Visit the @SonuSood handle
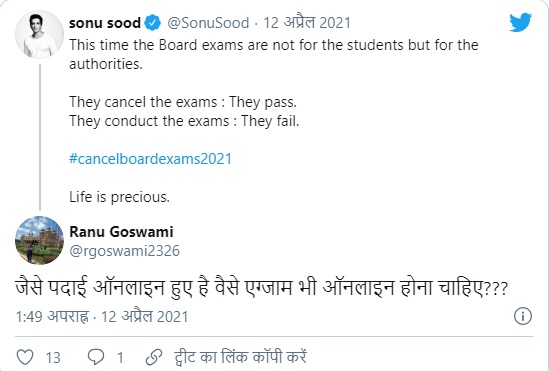 (x=208, y=23)
